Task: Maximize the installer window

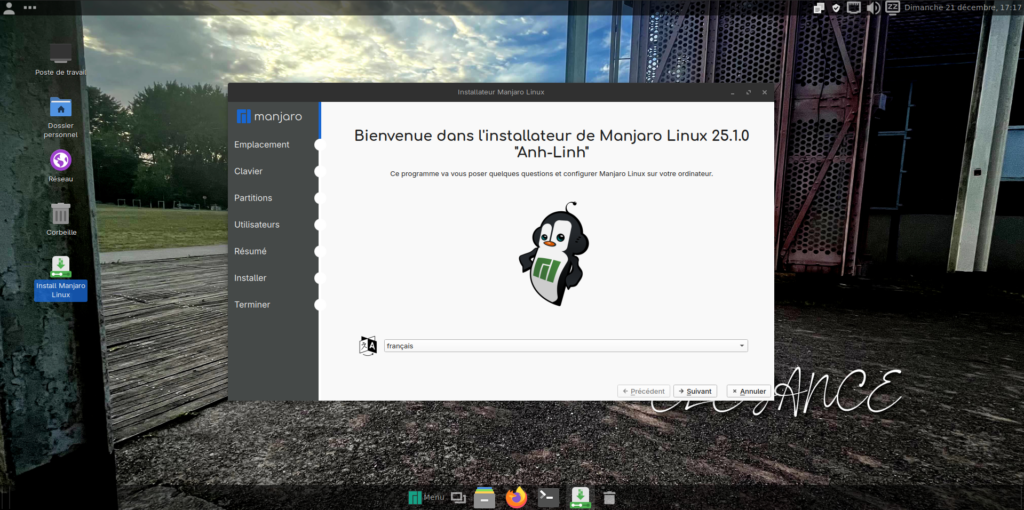Action: coord(748,92)
